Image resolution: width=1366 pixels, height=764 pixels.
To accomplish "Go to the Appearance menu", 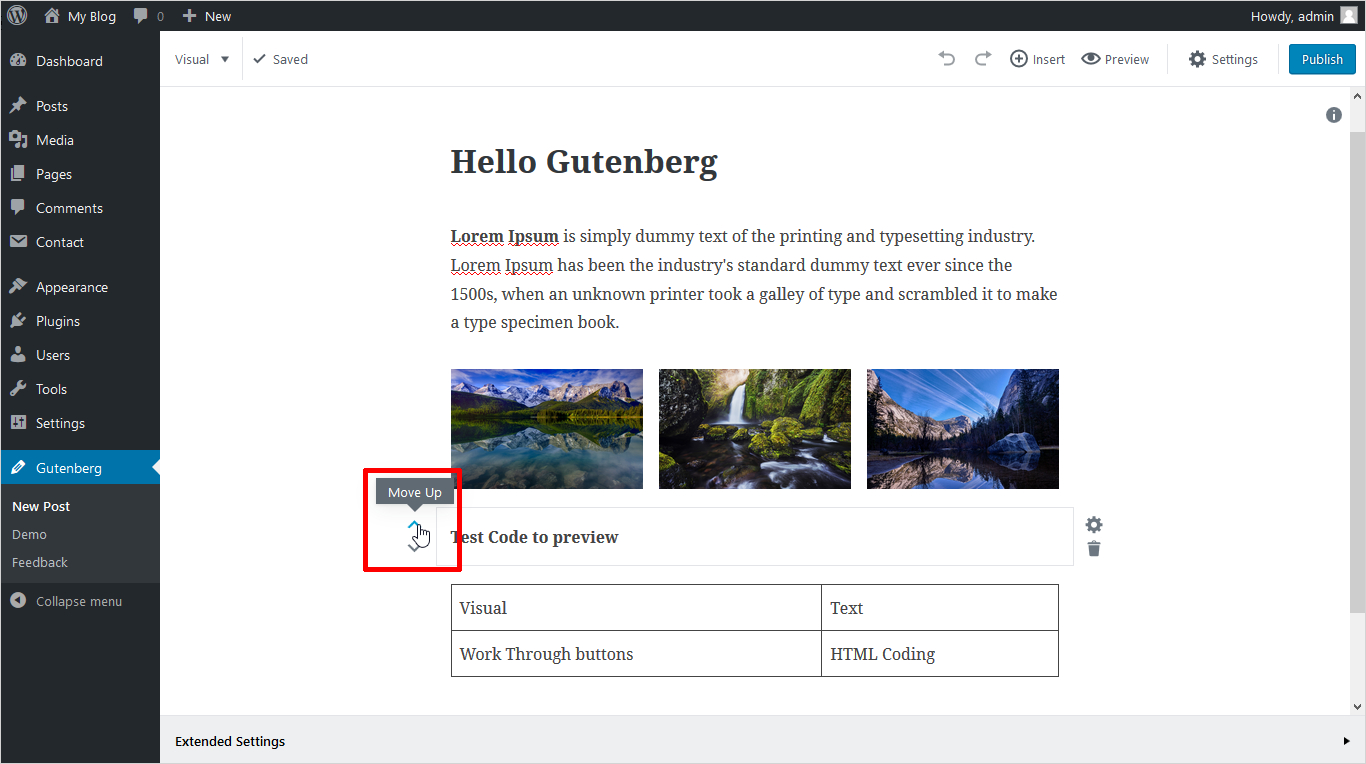I will (x=71, y=287).
